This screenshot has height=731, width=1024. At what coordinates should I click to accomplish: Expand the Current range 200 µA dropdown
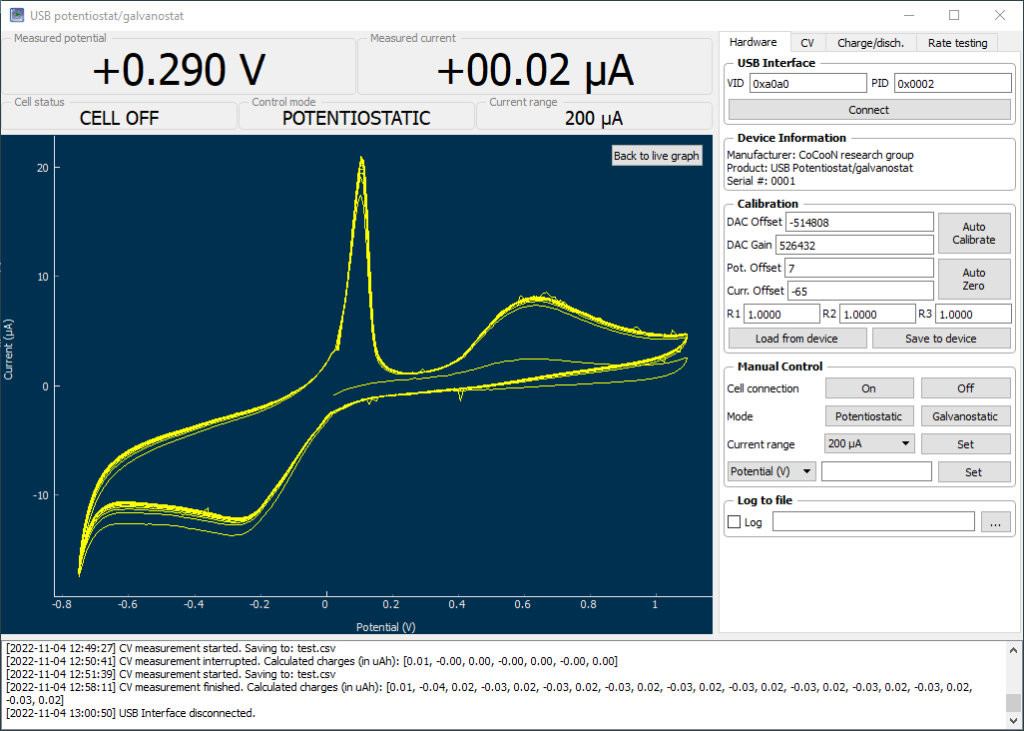pos(869,444)
